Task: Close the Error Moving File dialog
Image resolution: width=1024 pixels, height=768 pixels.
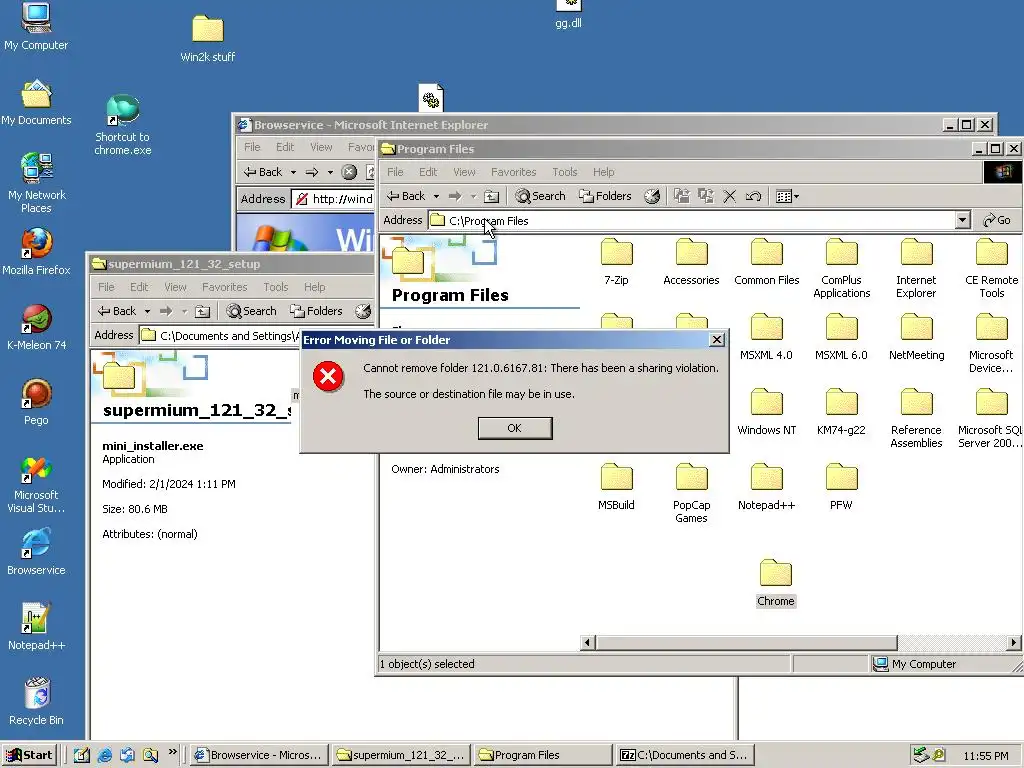Action: (716, 340)
